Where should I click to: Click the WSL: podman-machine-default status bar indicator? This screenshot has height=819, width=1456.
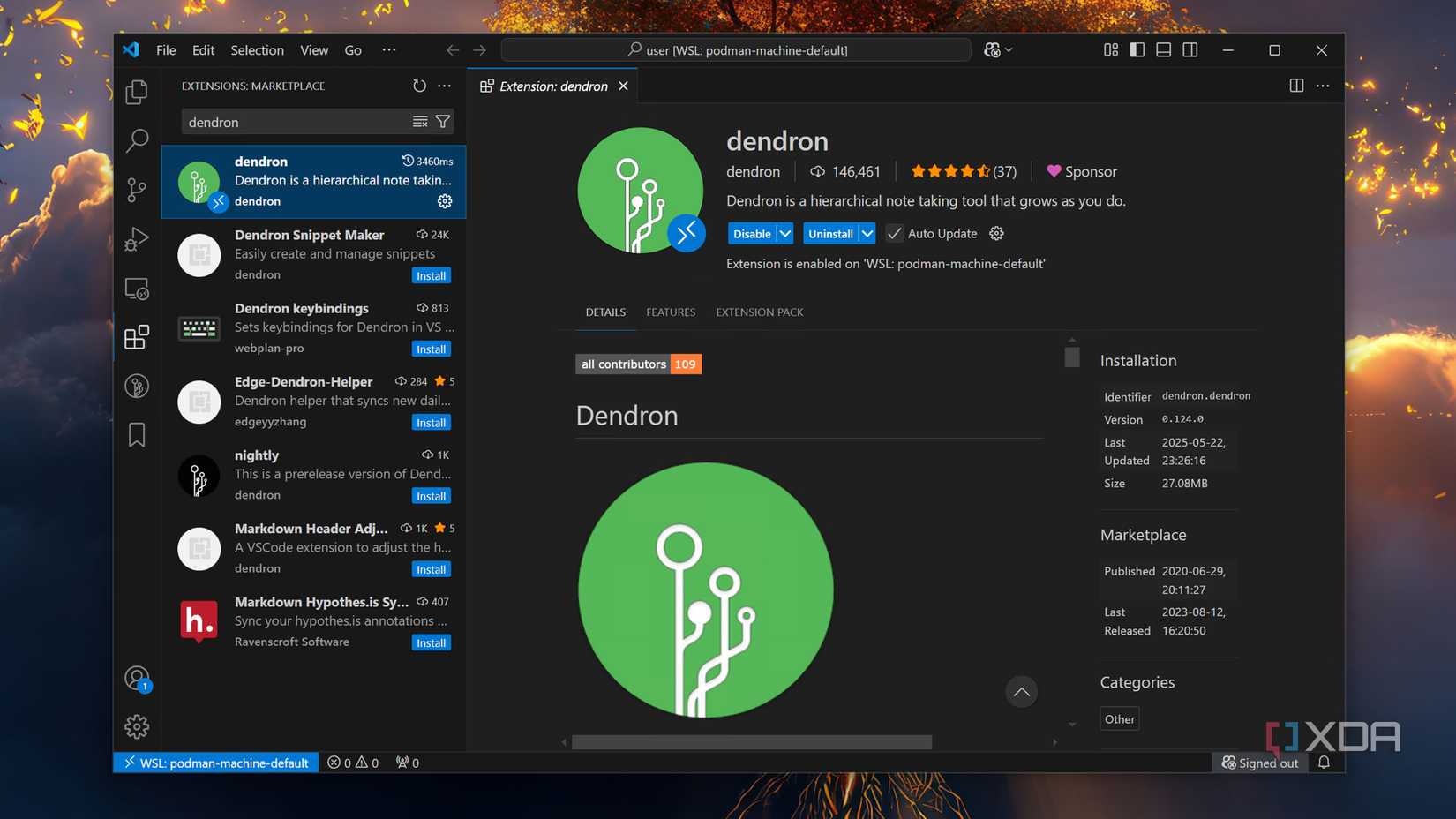pos(214,762)
